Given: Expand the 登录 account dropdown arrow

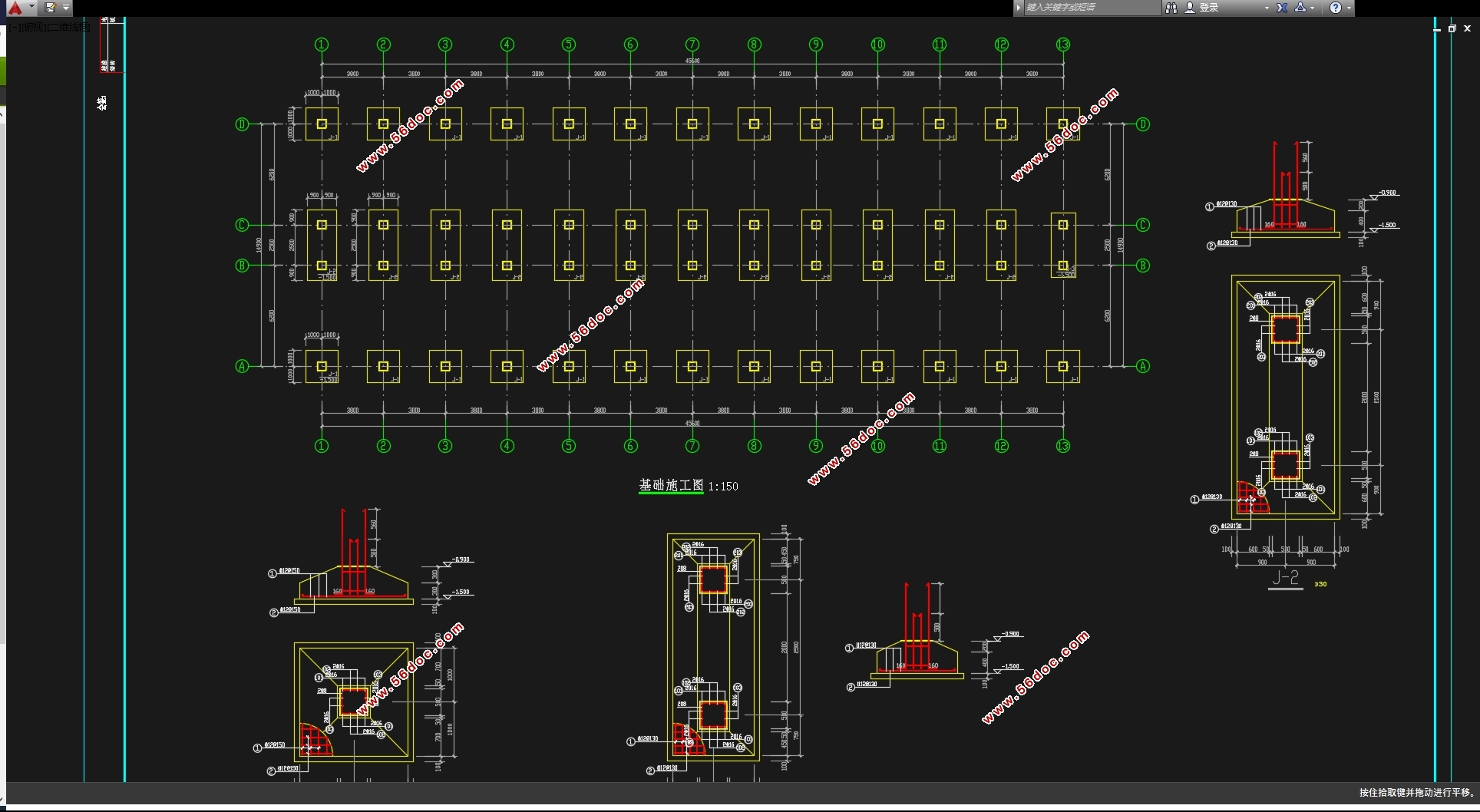Looking at the screenshot, I should (1267, 8).
